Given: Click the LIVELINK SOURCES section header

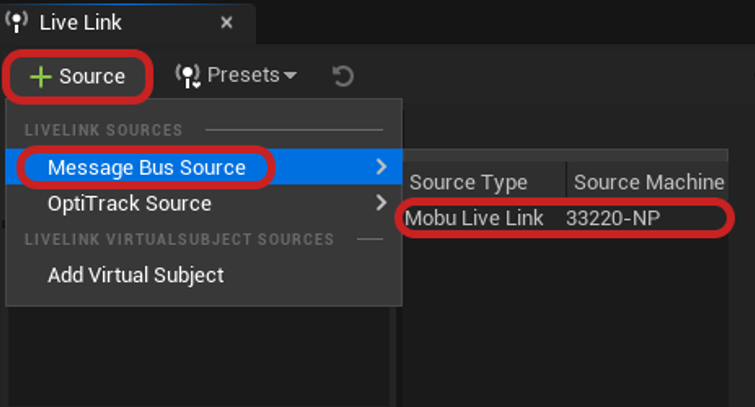Looking at the screenshot, I should (x=103, y=130).
